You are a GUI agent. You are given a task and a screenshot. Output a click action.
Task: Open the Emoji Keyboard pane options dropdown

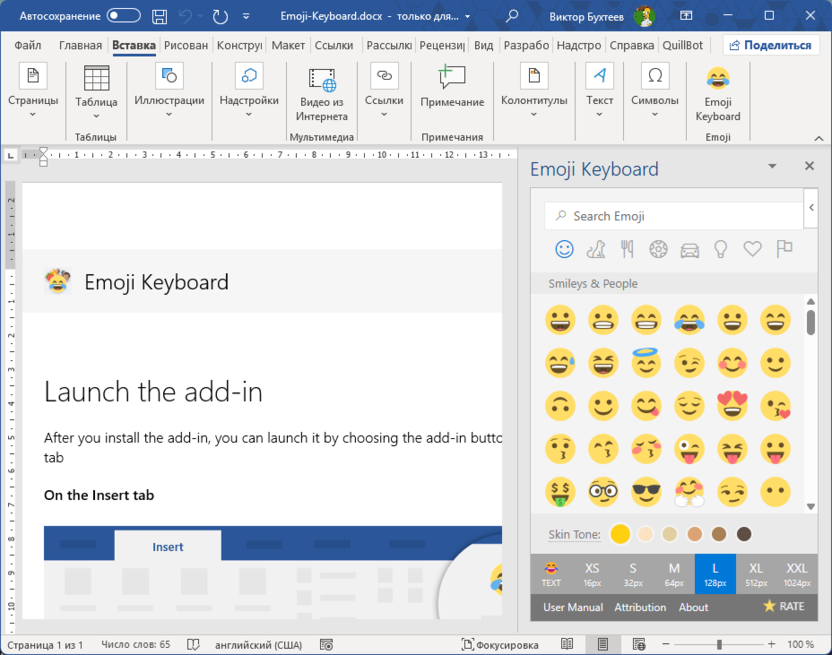[x=772, y=167]
